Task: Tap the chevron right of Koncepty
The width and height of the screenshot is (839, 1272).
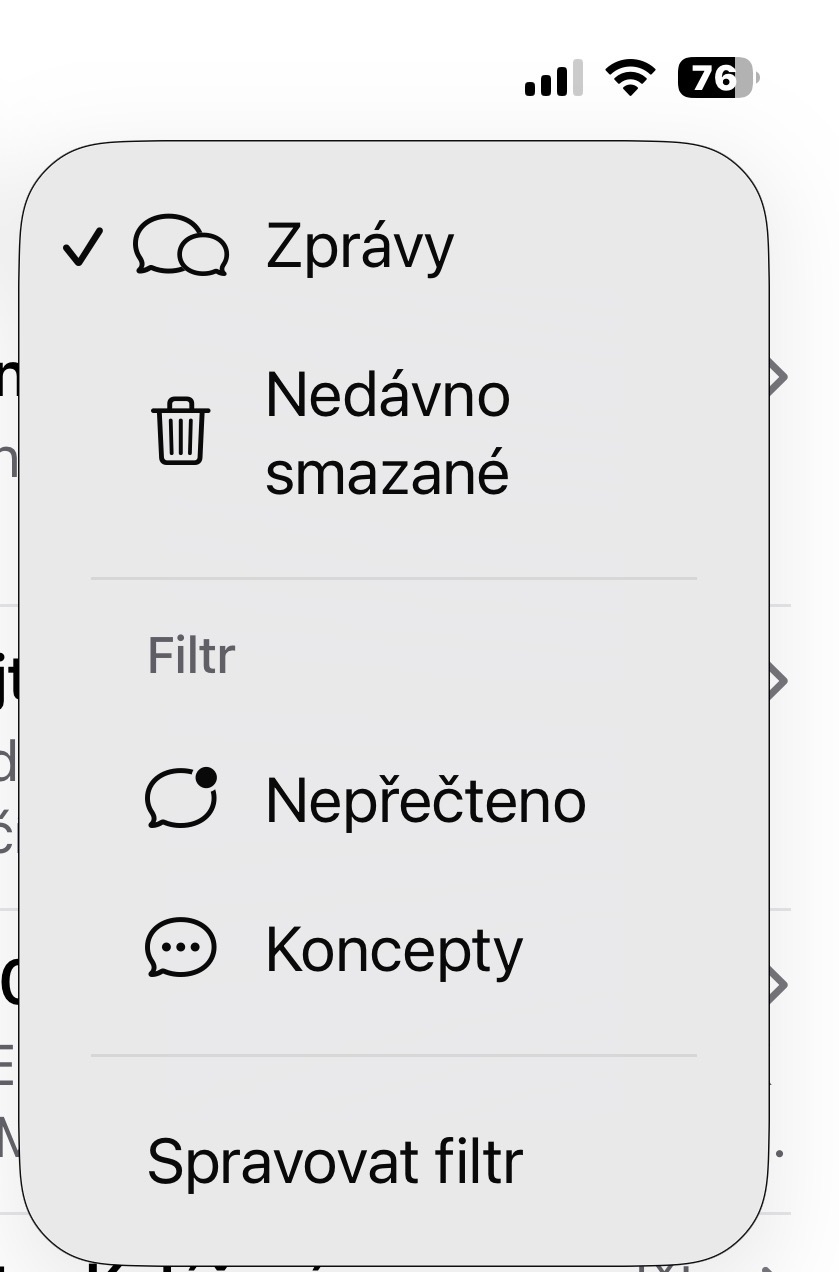Action: click(777, 984)
